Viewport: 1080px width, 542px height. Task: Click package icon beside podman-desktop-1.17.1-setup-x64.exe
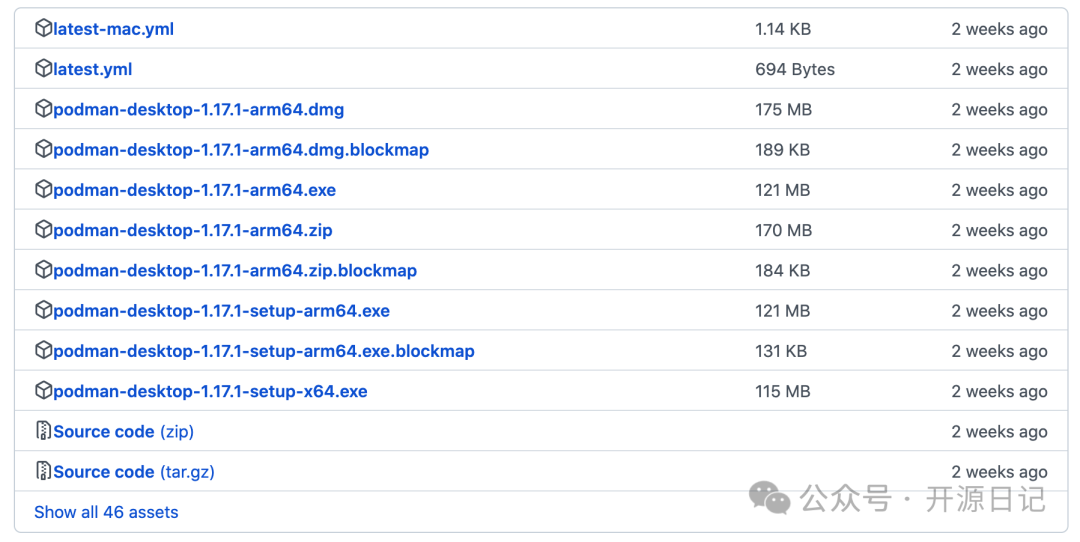(43, 391)
